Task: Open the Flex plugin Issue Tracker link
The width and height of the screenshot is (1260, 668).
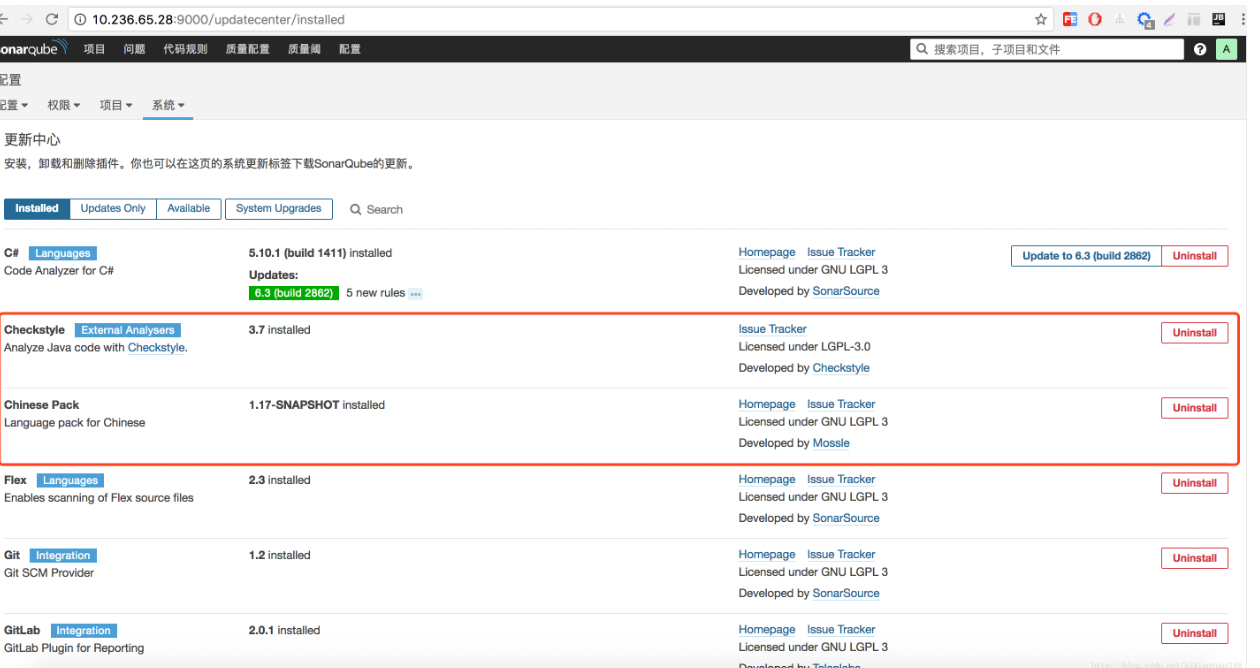Action: pyautogui.click(x=841, y=479)
